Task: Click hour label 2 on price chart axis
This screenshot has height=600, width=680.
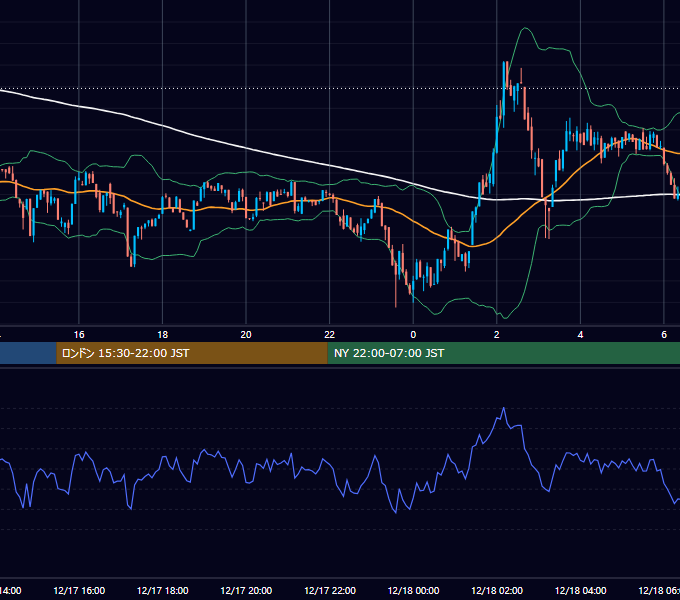Action: (x=497, y=335)
